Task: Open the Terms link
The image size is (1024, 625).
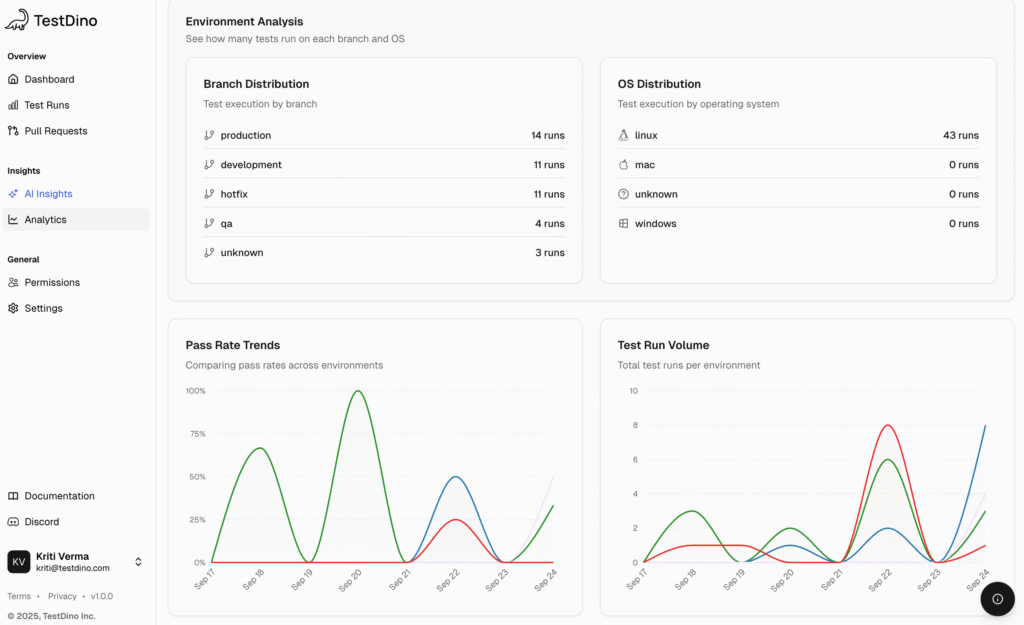Action: click(19, 596)
